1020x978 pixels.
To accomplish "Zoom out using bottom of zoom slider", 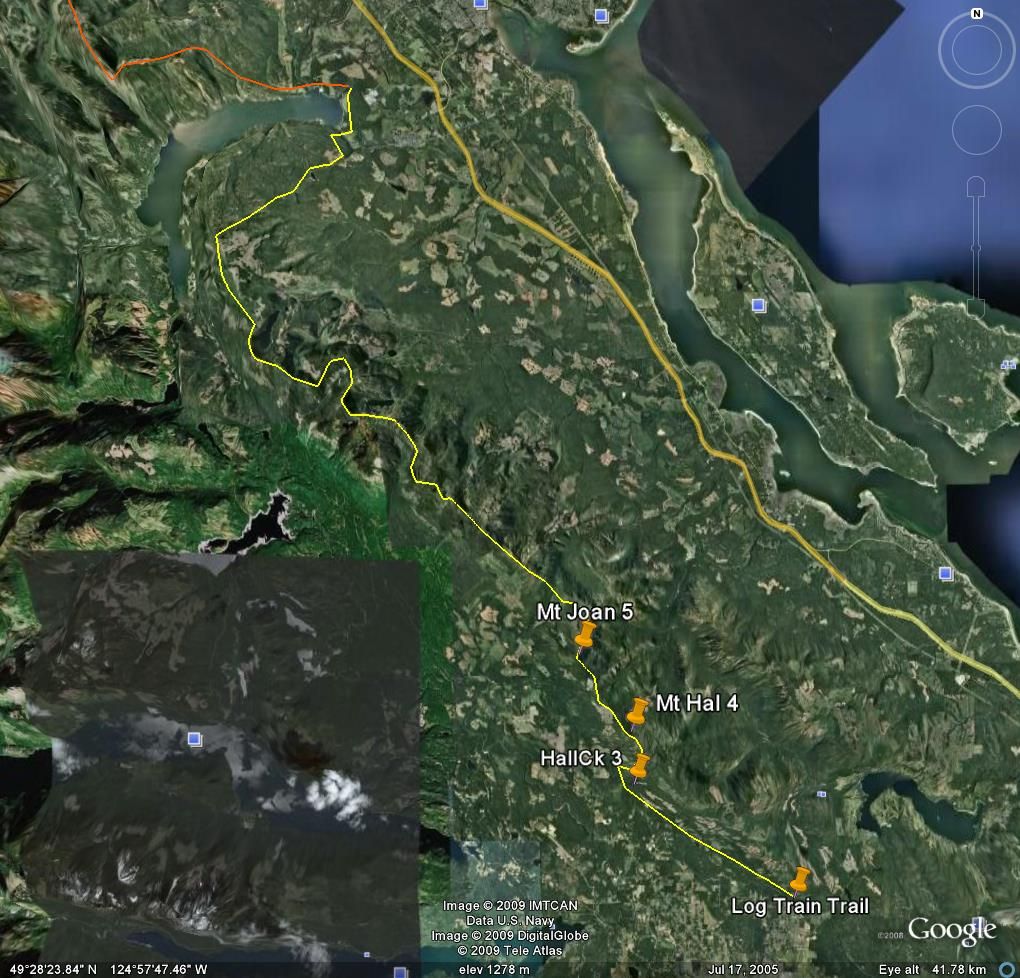I will point(977,308).
